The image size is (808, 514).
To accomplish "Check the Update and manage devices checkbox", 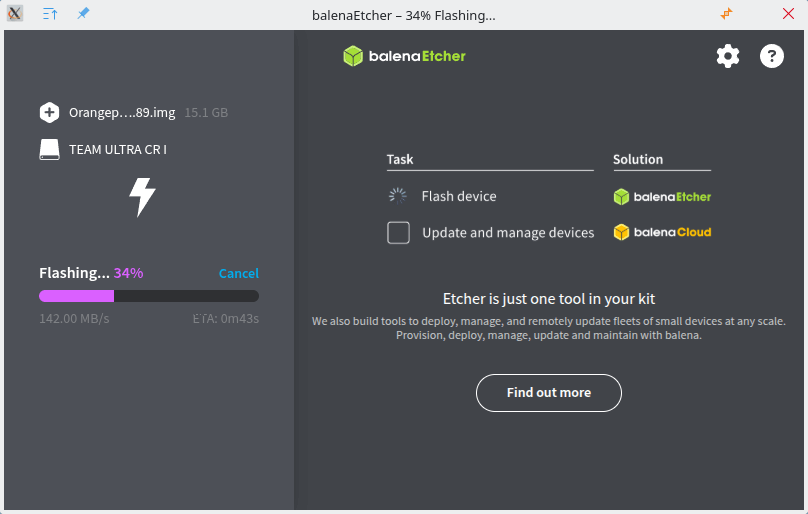I will (399, 233).
